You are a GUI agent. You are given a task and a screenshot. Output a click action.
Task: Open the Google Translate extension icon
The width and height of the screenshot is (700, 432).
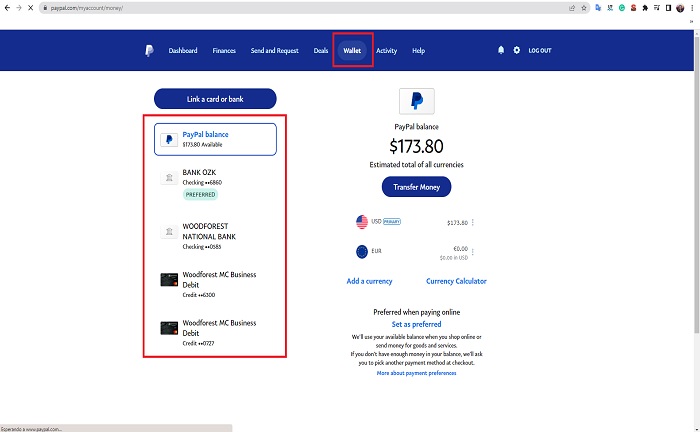[598, 8]
